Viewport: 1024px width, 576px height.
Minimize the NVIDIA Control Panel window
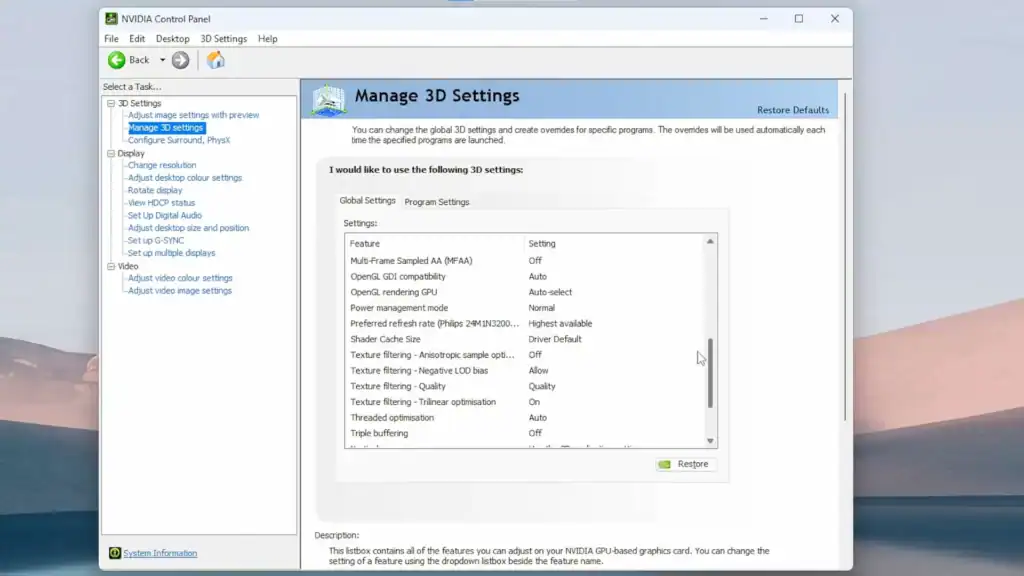(763, 19)
